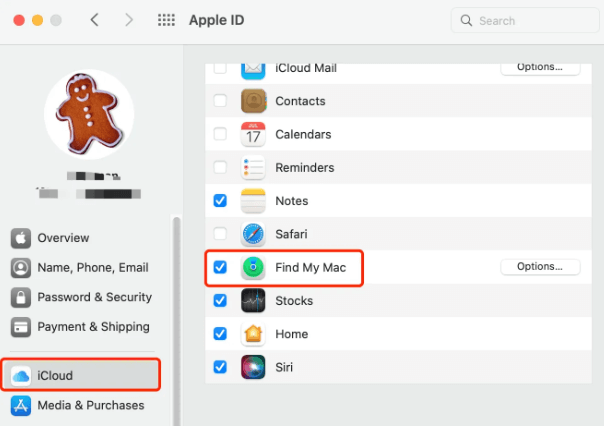Uncheck the Find My Mac checkbox
Screen dimensions: 604x426
(221, 267)
